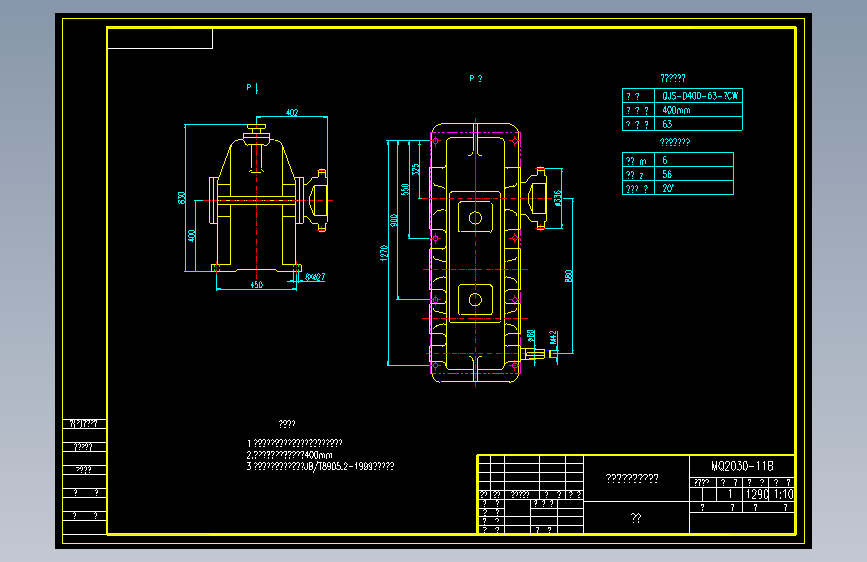Image resolution: width=867 pixels, height=562 pixels.
Task: Click the module value 6 in gear table
Action: 665,160
